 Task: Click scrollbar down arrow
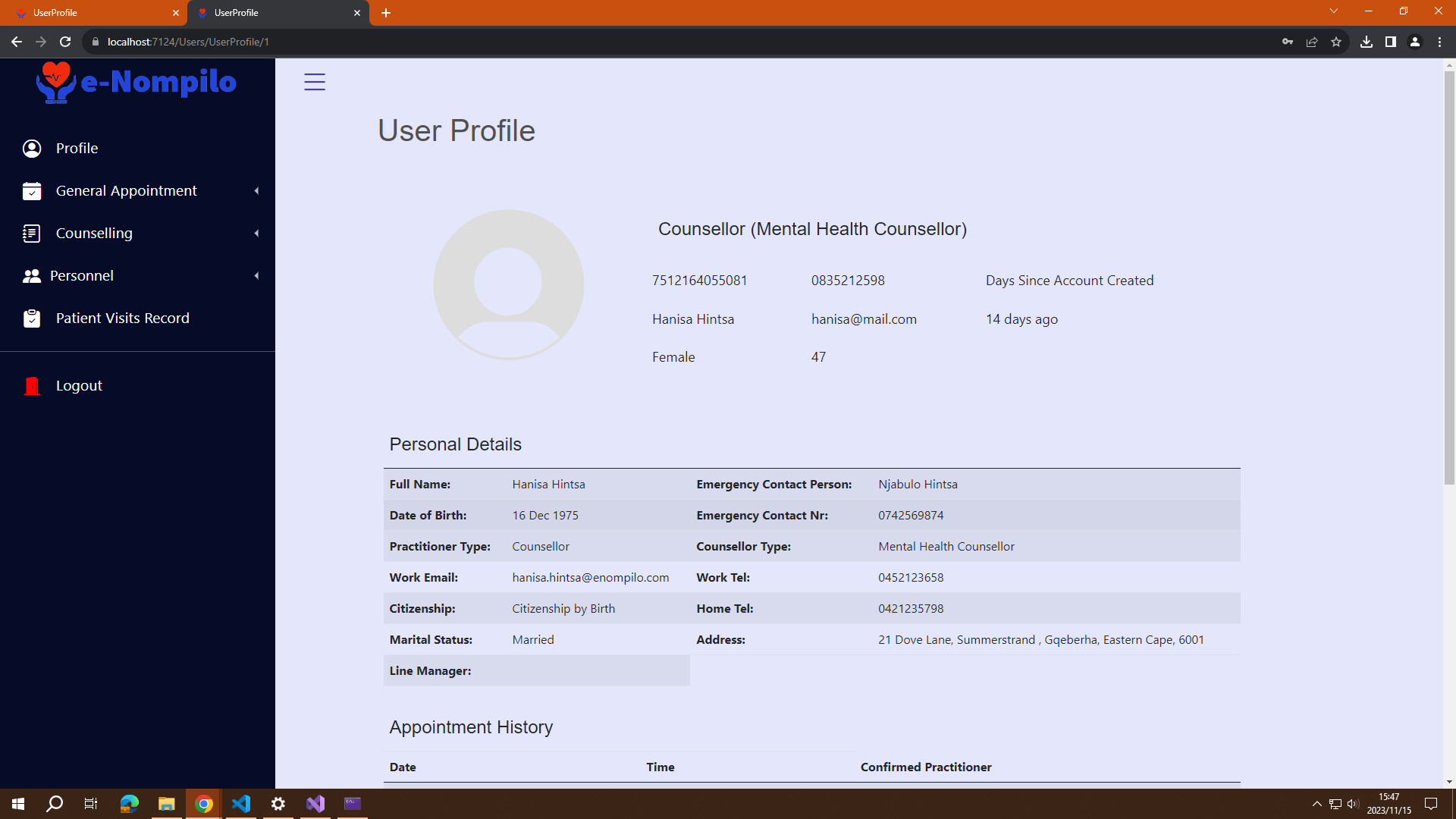point(1449,782)
